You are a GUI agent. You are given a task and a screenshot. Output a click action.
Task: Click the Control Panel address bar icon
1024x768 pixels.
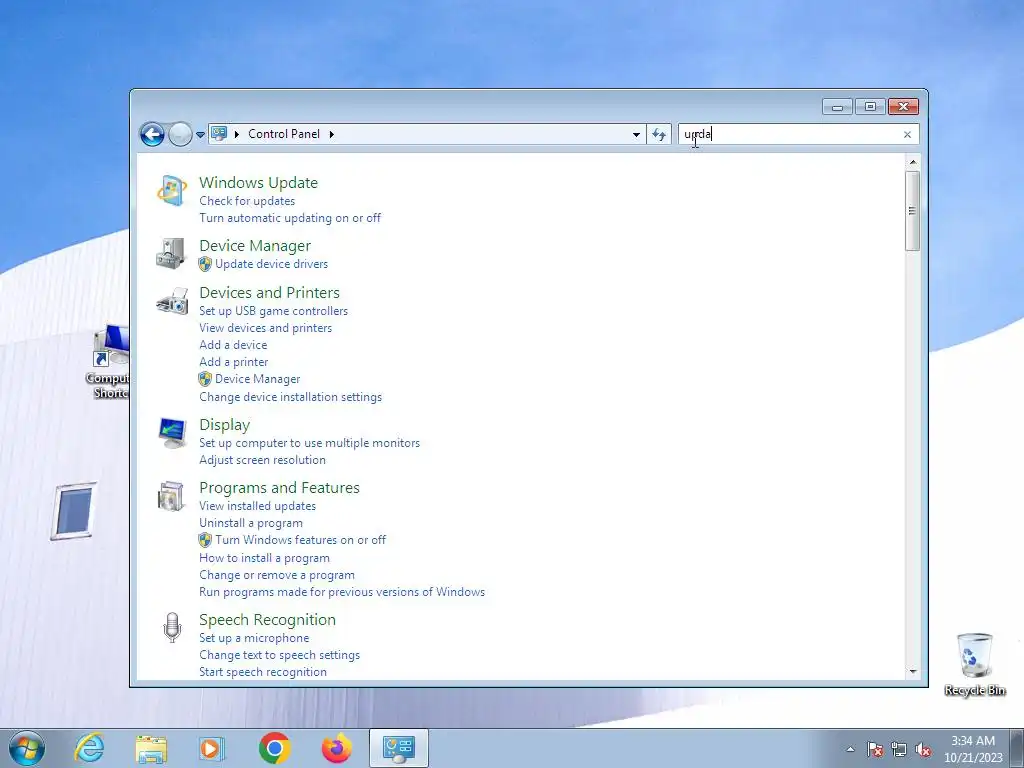point(219,134)
